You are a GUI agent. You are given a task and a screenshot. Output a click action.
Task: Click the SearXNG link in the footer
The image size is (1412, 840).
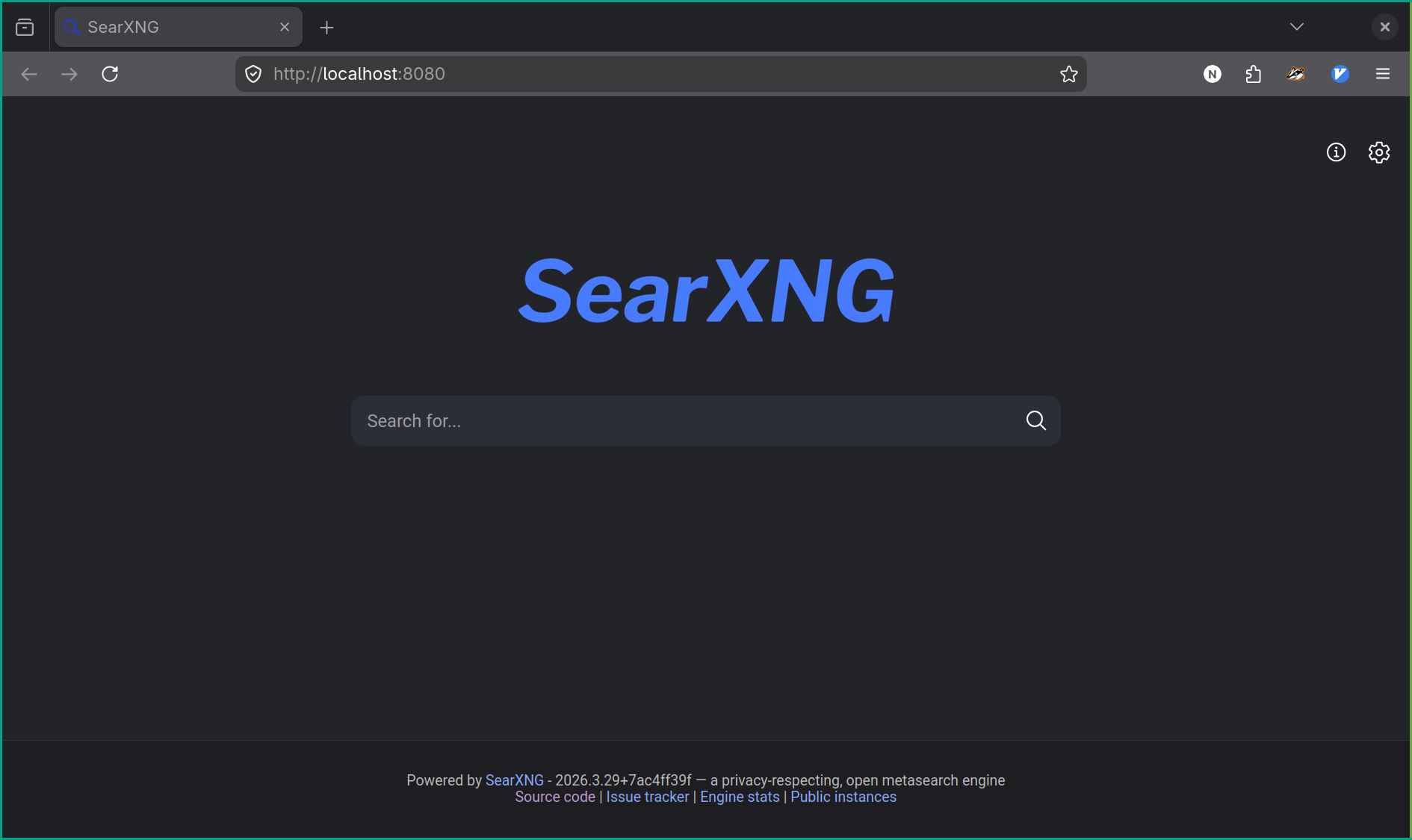514,780
